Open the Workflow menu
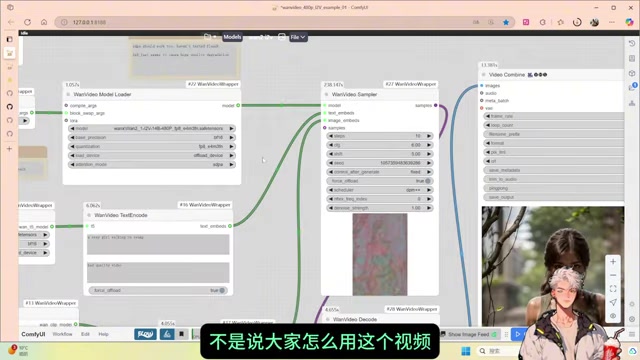 click(x=62, y=334)
